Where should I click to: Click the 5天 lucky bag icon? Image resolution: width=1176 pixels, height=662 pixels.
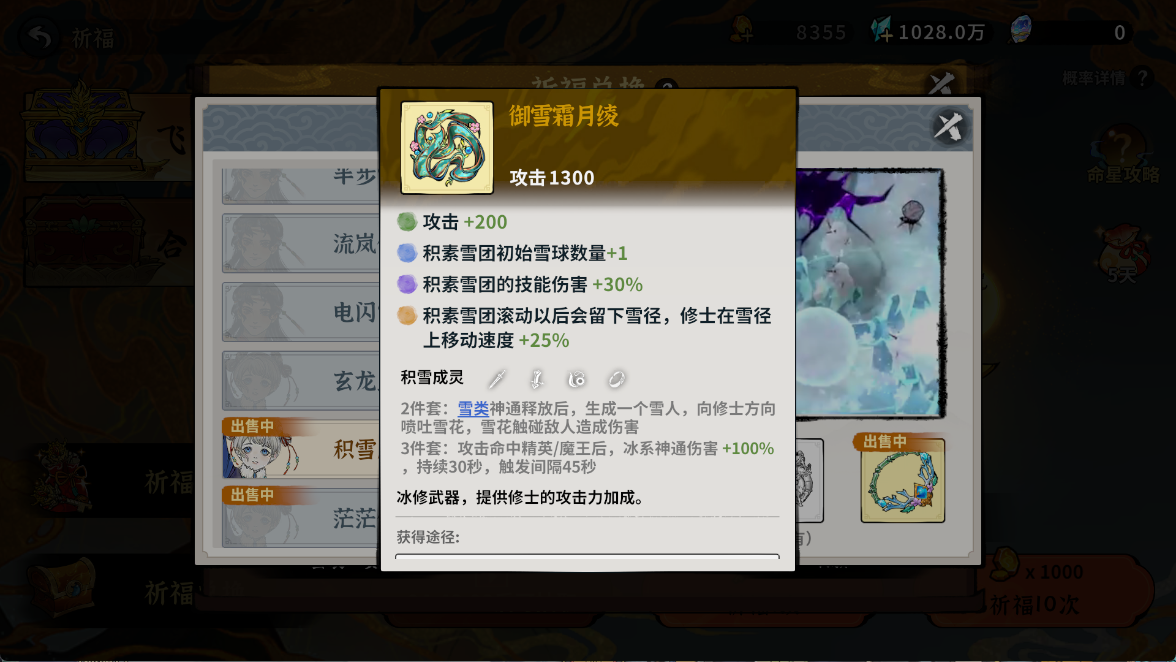point(1123,253)
